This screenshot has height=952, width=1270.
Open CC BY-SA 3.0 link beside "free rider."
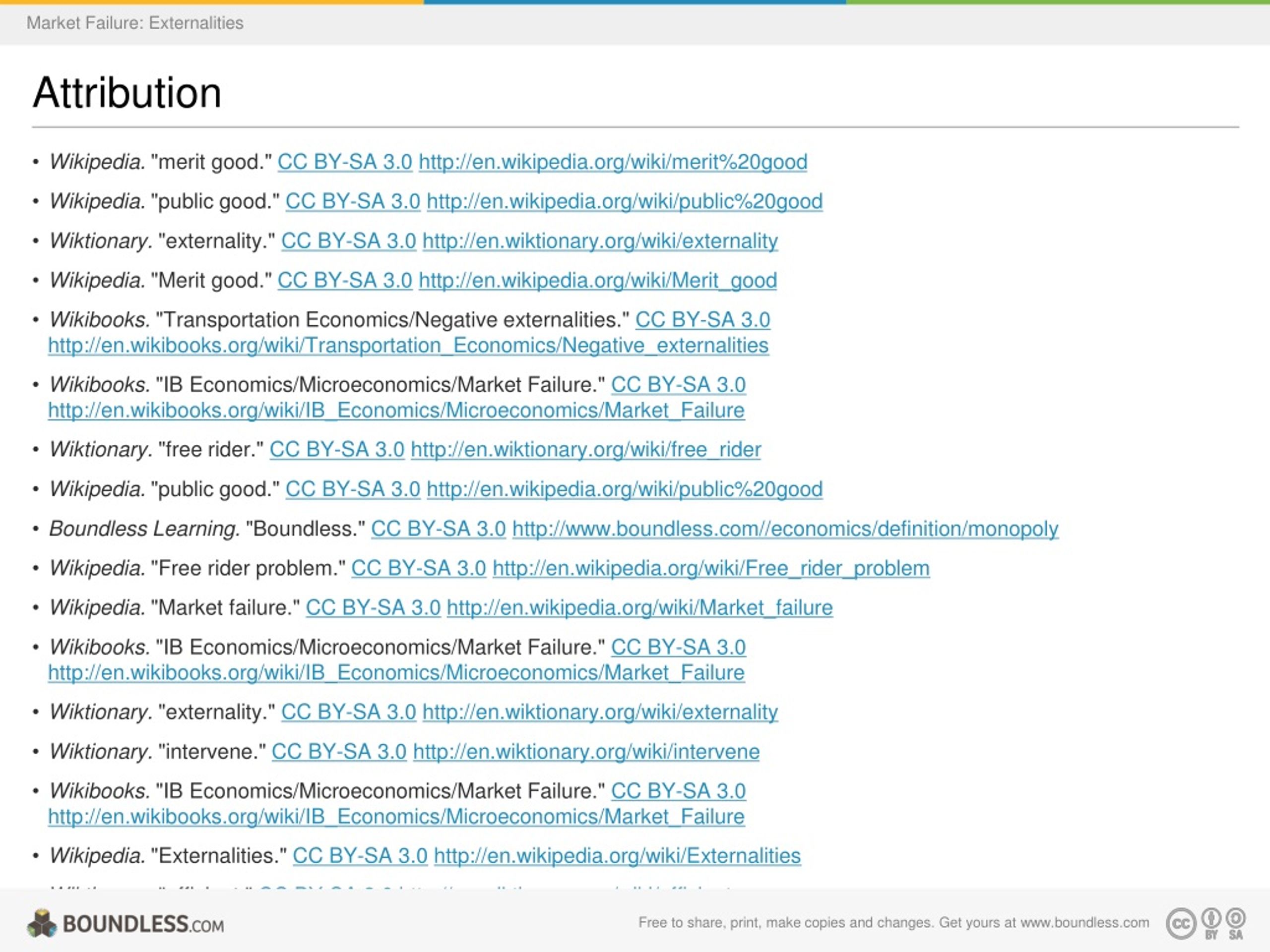click(337, 449)
